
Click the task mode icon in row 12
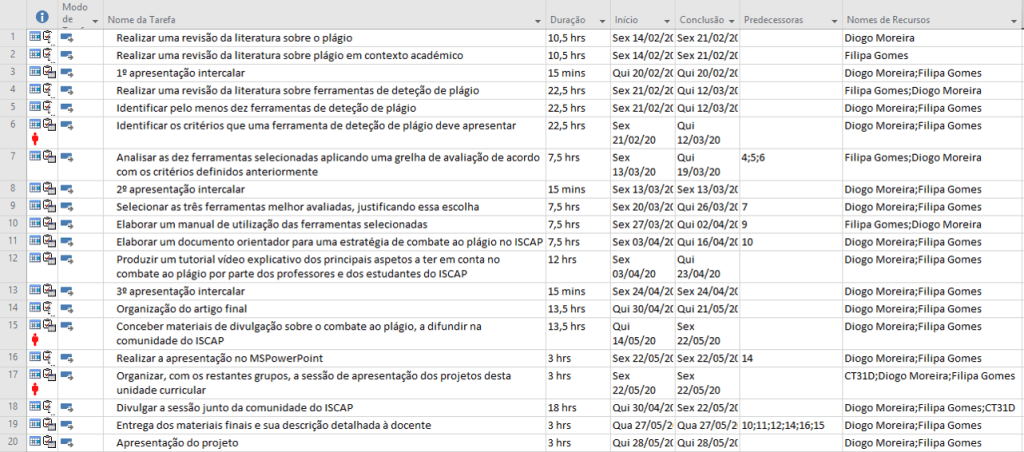click(67, 259)
